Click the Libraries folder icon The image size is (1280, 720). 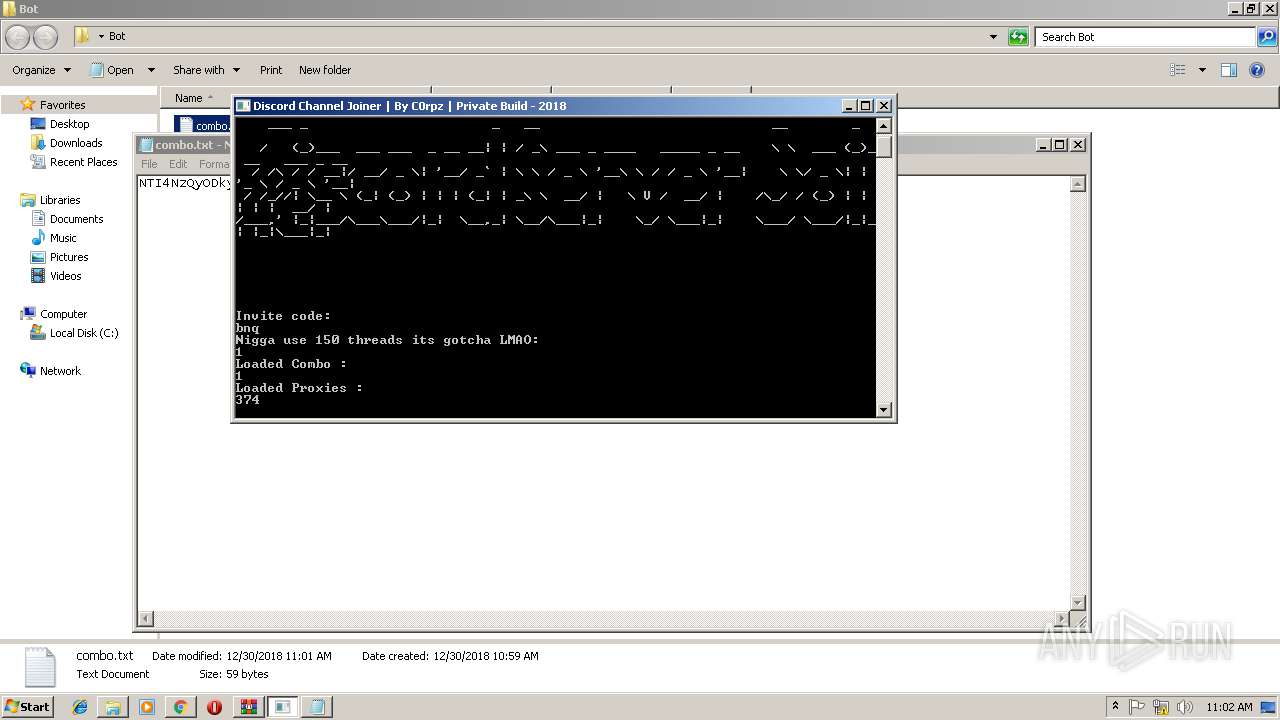[28, 200]
